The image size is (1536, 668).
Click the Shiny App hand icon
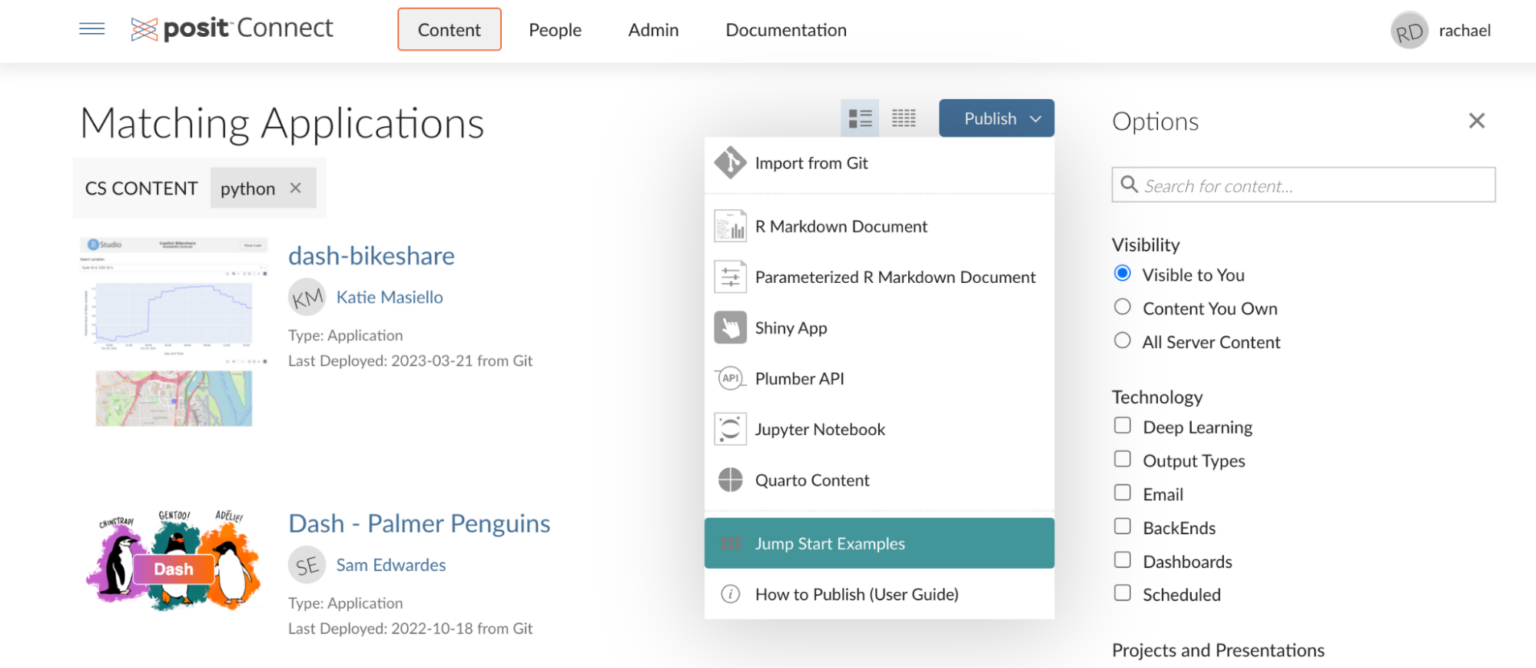click(x=730, y=328)
